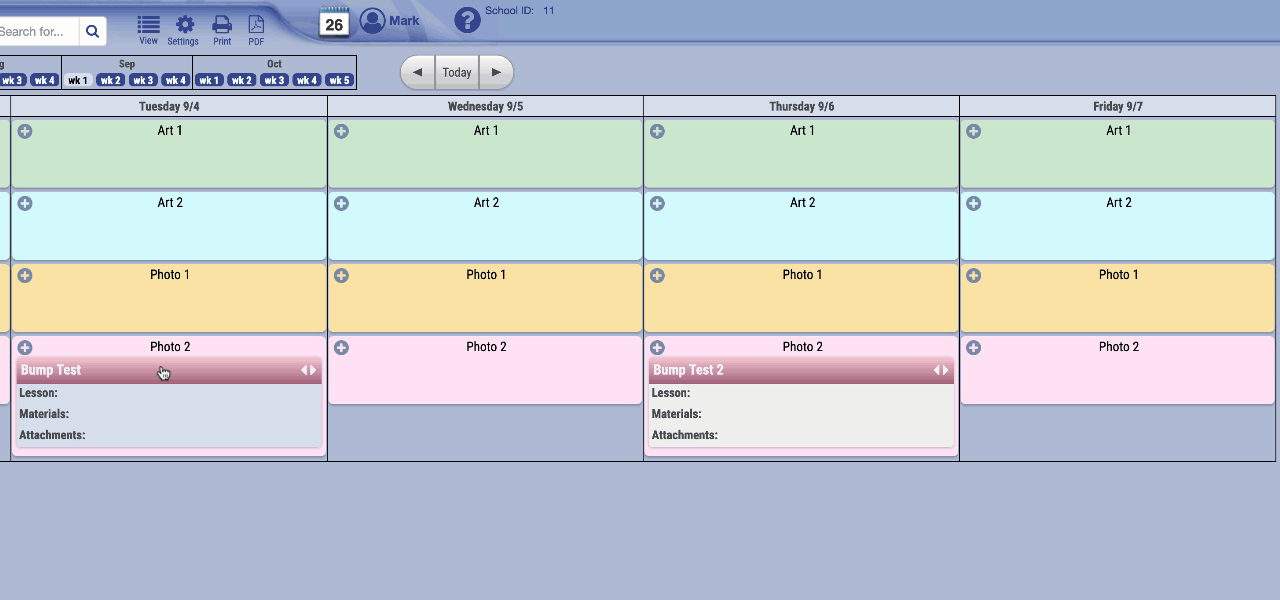Select Oct wk 5 tab
The width and height of the screenshot is (1280, 600).
339,80
